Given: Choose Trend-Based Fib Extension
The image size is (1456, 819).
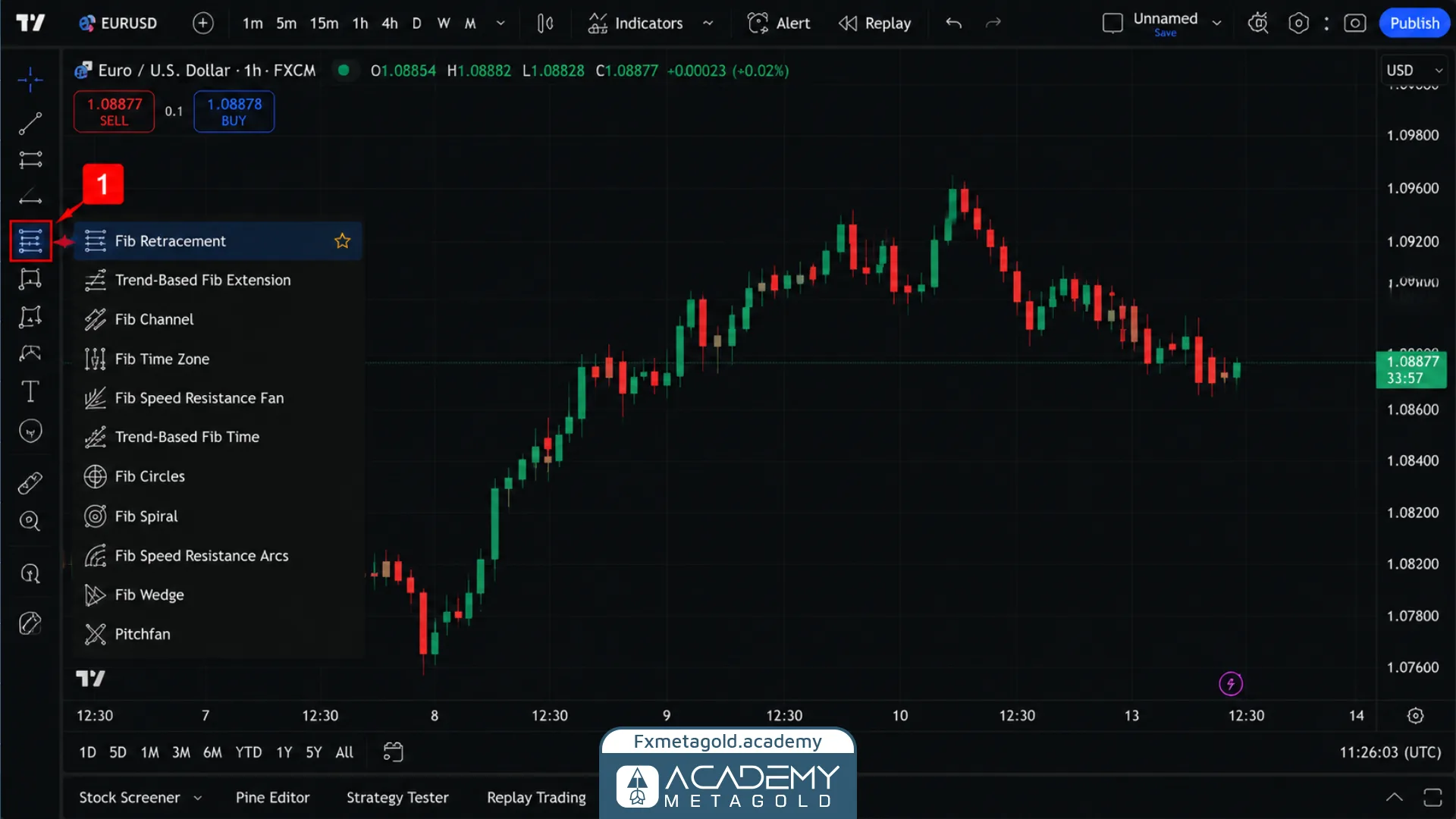Looking at the screenshot, I should pos(218,281).
